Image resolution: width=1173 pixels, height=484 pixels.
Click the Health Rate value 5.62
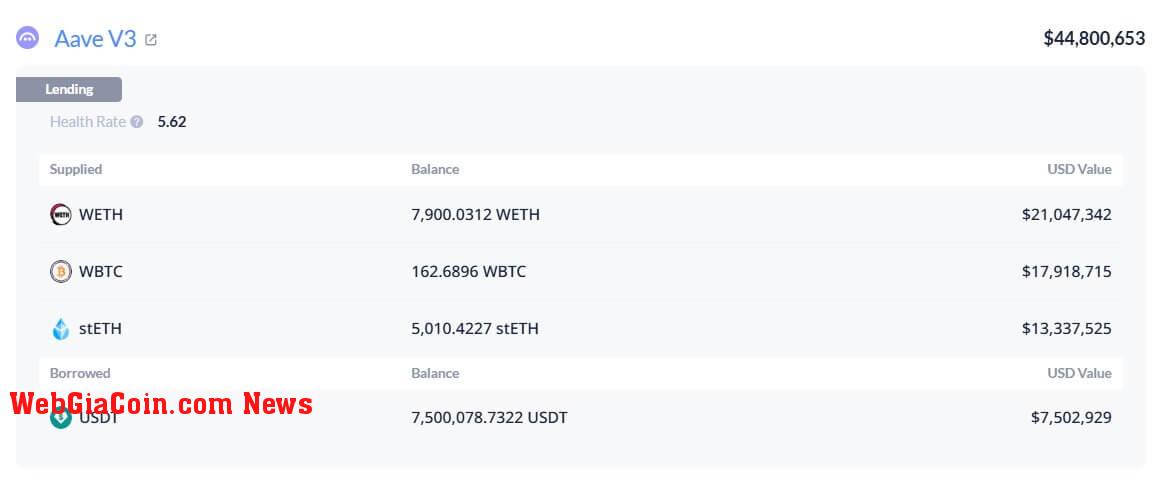171,122
